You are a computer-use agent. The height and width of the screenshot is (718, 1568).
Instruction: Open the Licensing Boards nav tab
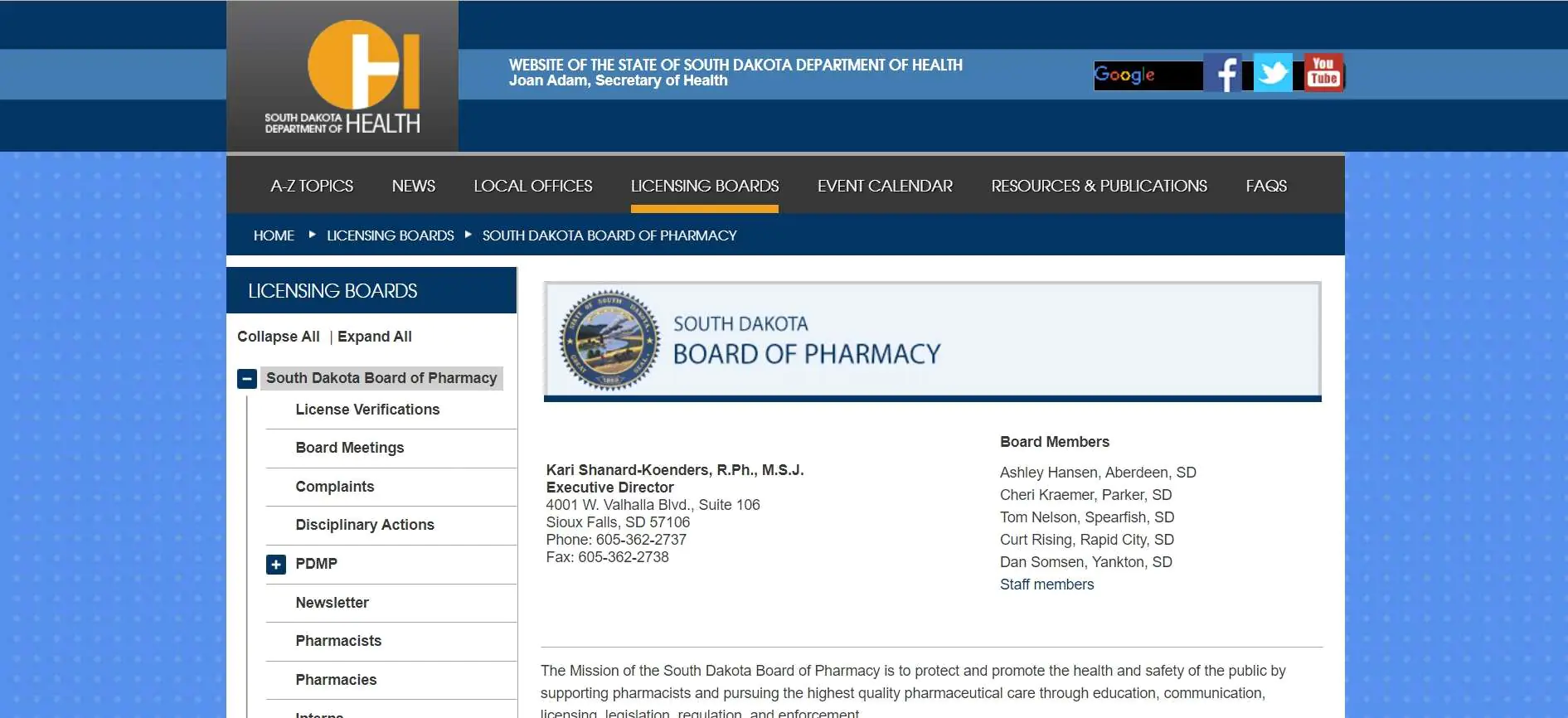705,187
